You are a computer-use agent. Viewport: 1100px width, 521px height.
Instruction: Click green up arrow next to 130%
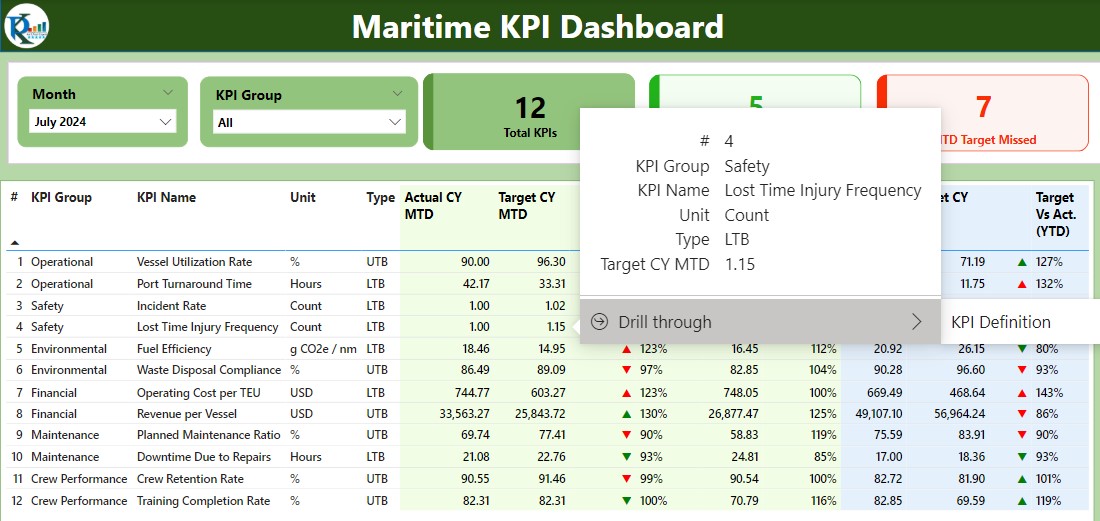626,414
